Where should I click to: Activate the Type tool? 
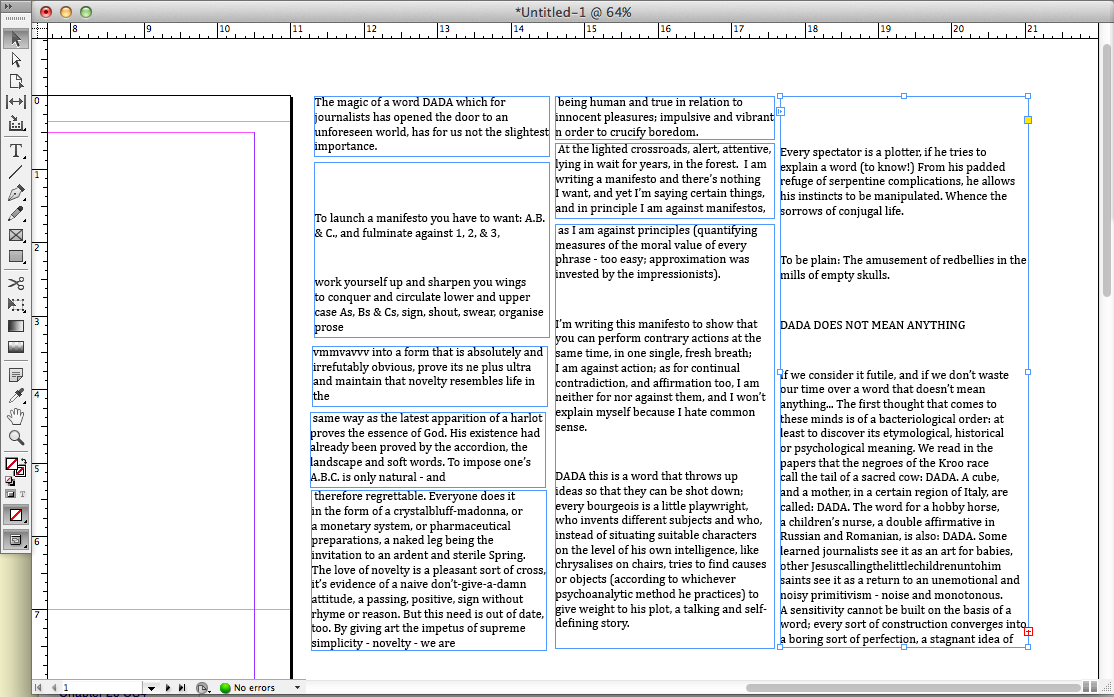16,151
